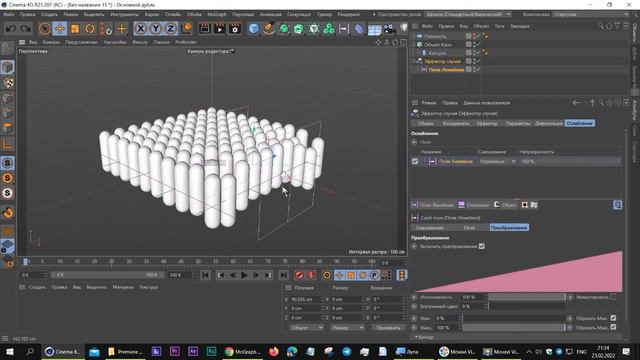Open highlighted Falloff tab
Screen dimensions: 640x360
tap(580, 123)
